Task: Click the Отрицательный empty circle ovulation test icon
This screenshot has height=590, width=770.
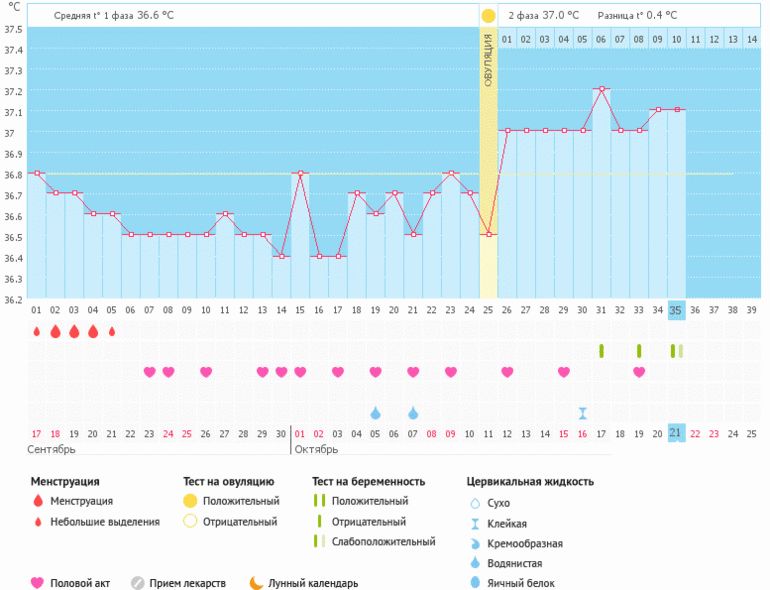Action: [188, 521]
